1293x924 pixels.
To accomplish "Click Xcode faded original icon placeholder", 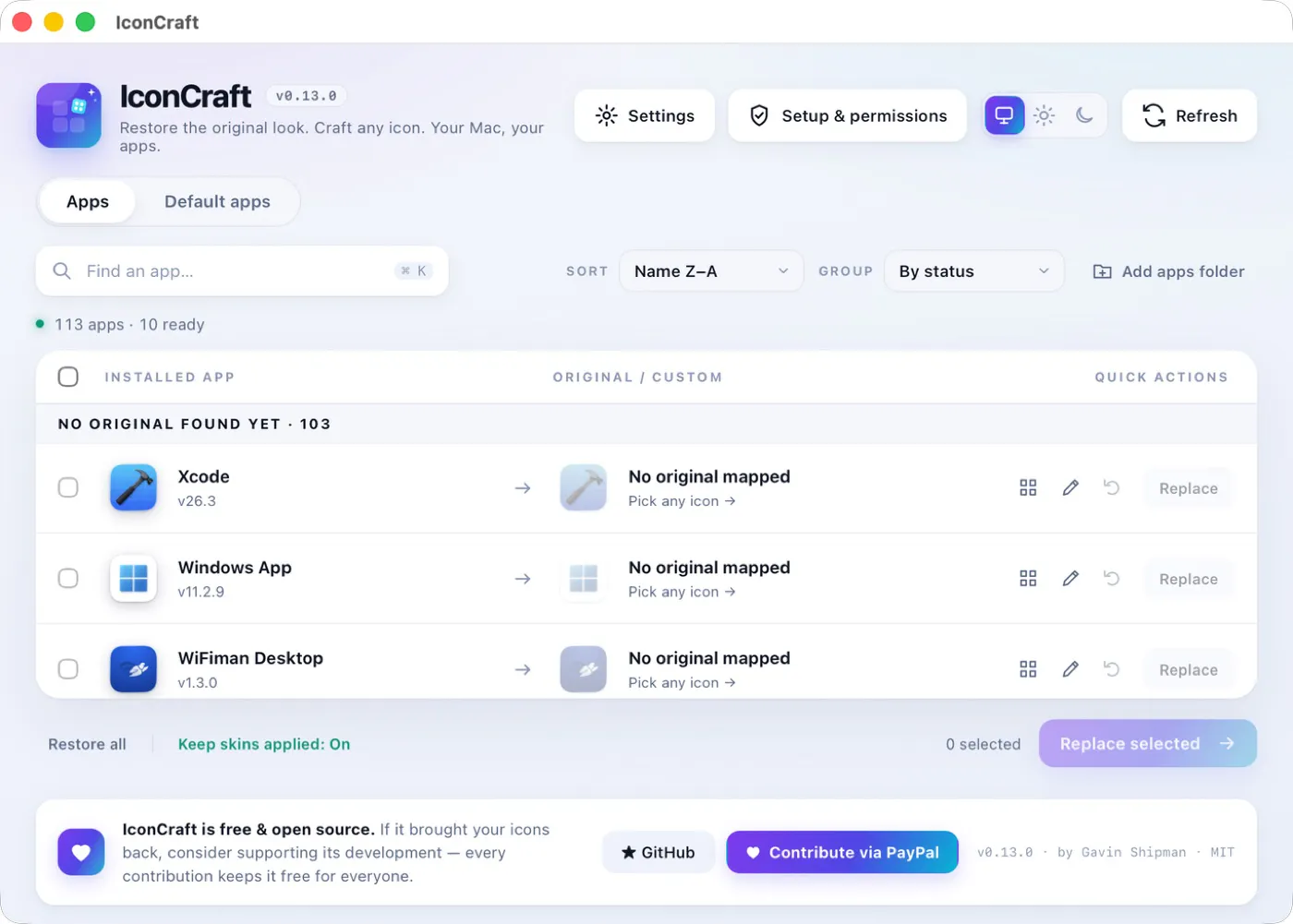I will [x=584, y=487].
